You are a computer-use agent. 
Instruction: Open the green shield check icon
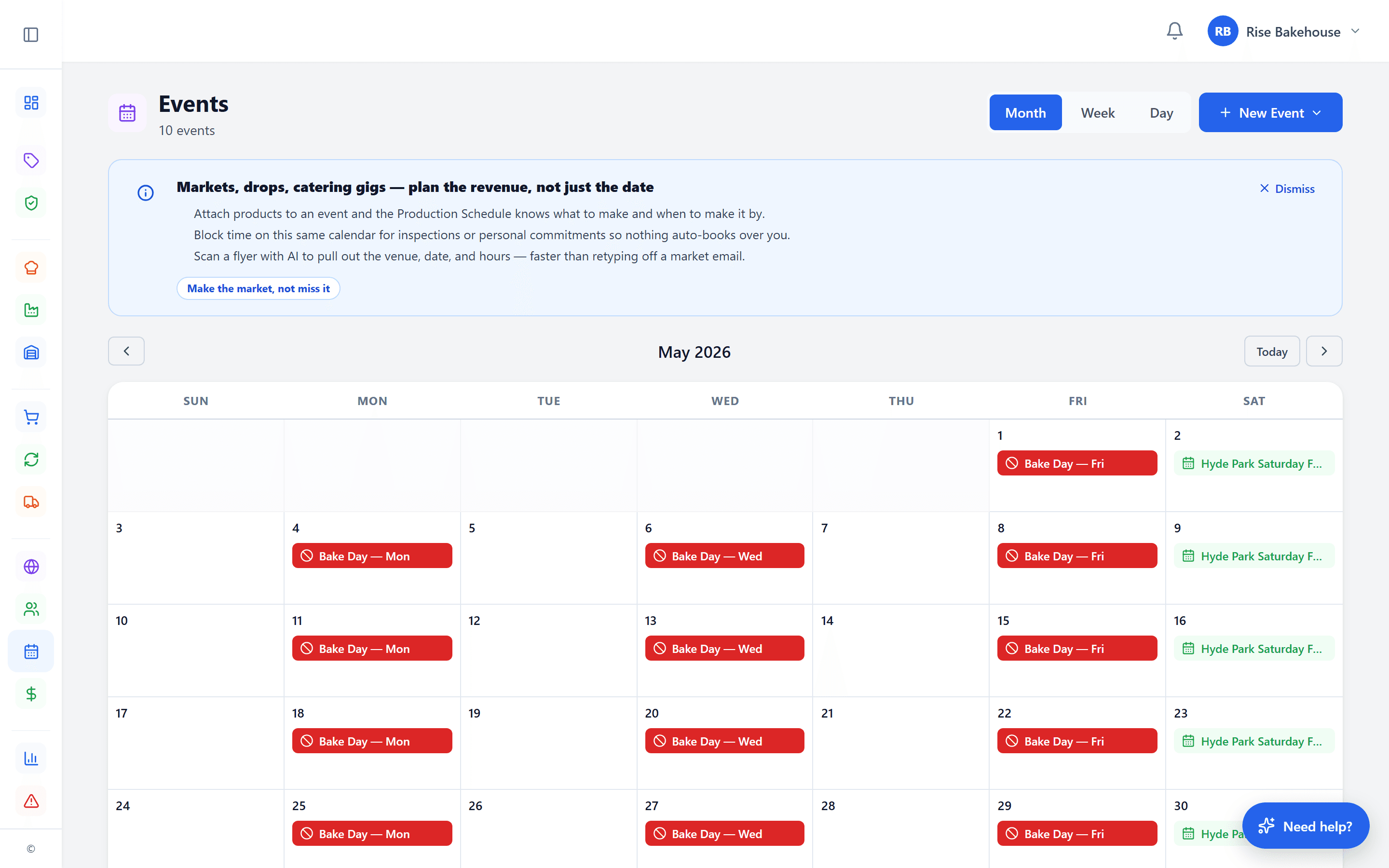tap(31, 203)
